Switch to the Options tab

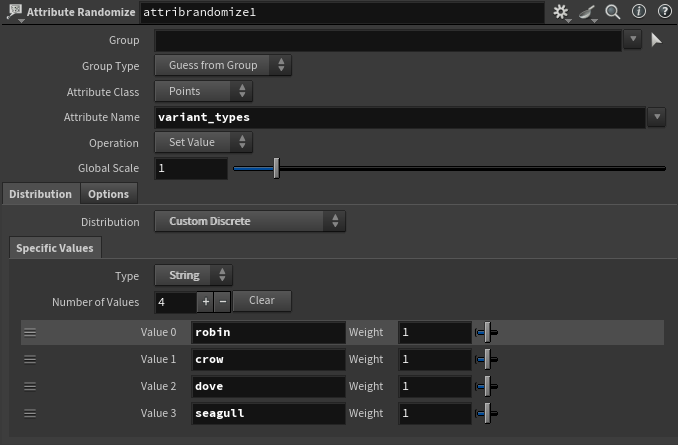[x=108, y=194]
